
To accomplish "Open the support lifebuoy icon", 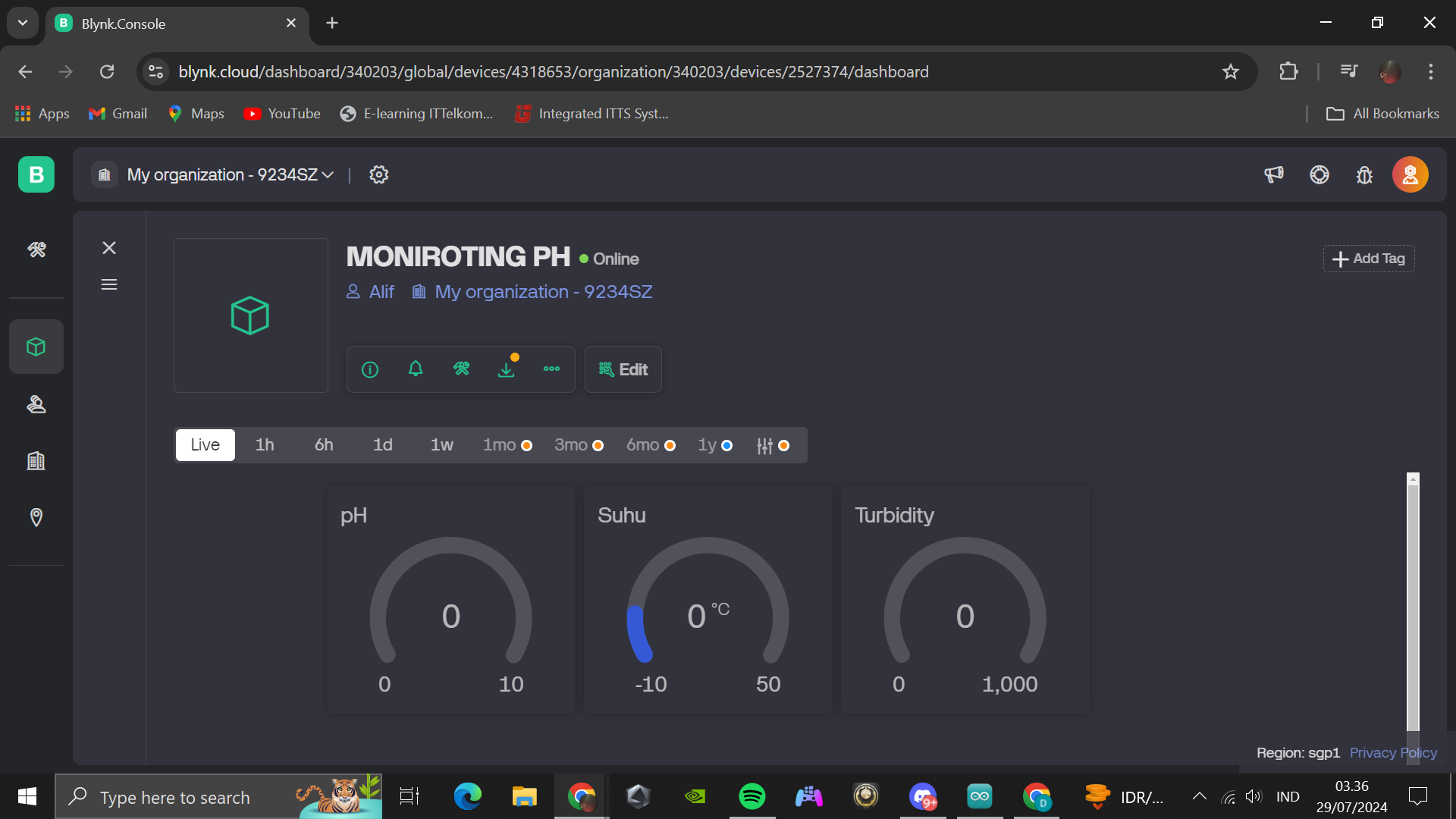I will click(x=1319, y=174).
